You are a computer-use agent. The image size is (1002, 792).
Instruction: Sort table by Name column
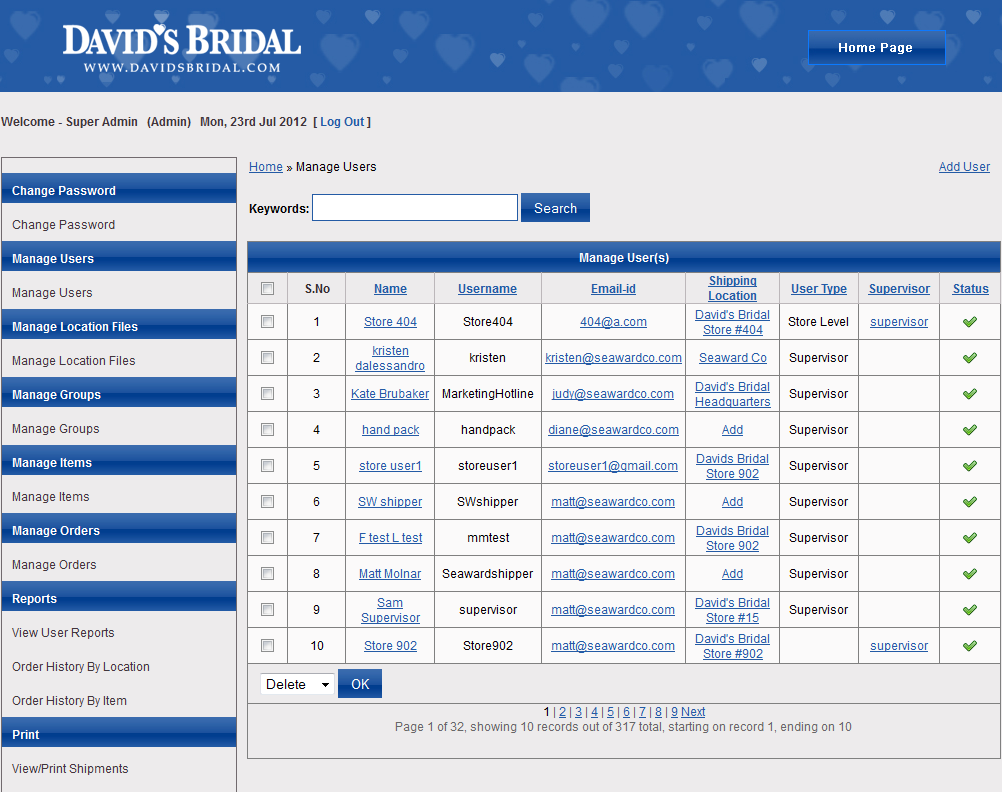(390, 288)
